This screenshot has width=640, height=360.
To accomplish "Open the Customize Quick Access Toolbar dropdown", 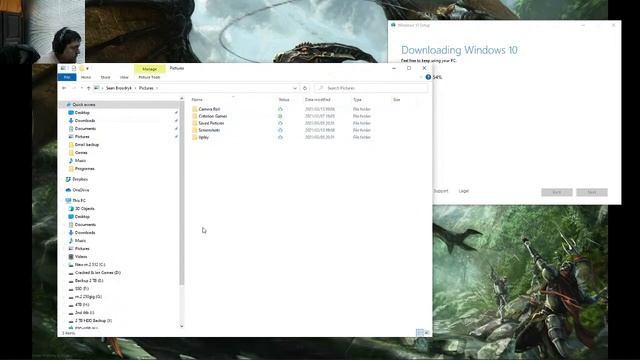I will click(x=87, y=69).
